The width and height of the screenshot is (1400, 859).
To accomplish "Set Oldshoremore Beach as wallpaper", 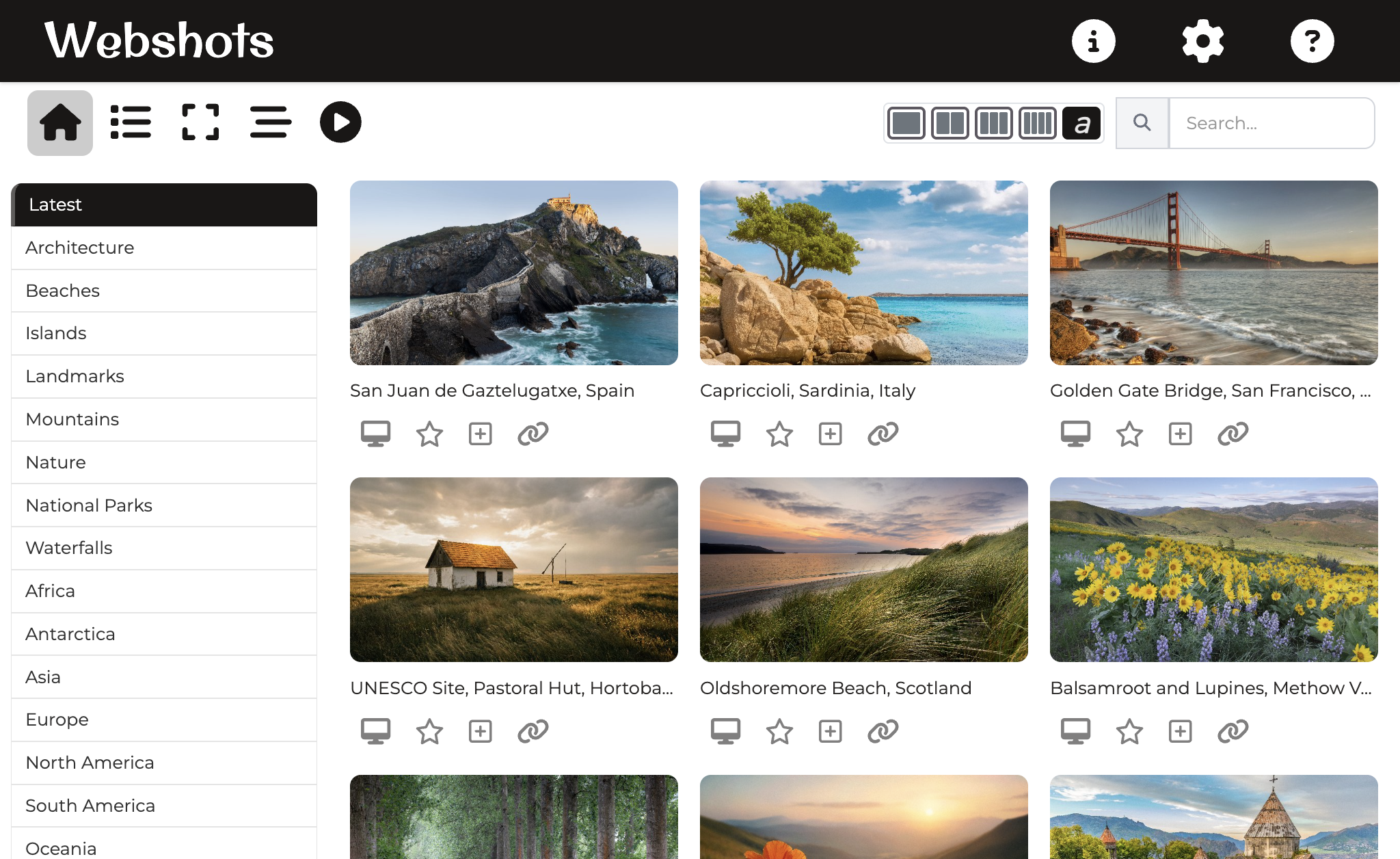I will (725, 731).
